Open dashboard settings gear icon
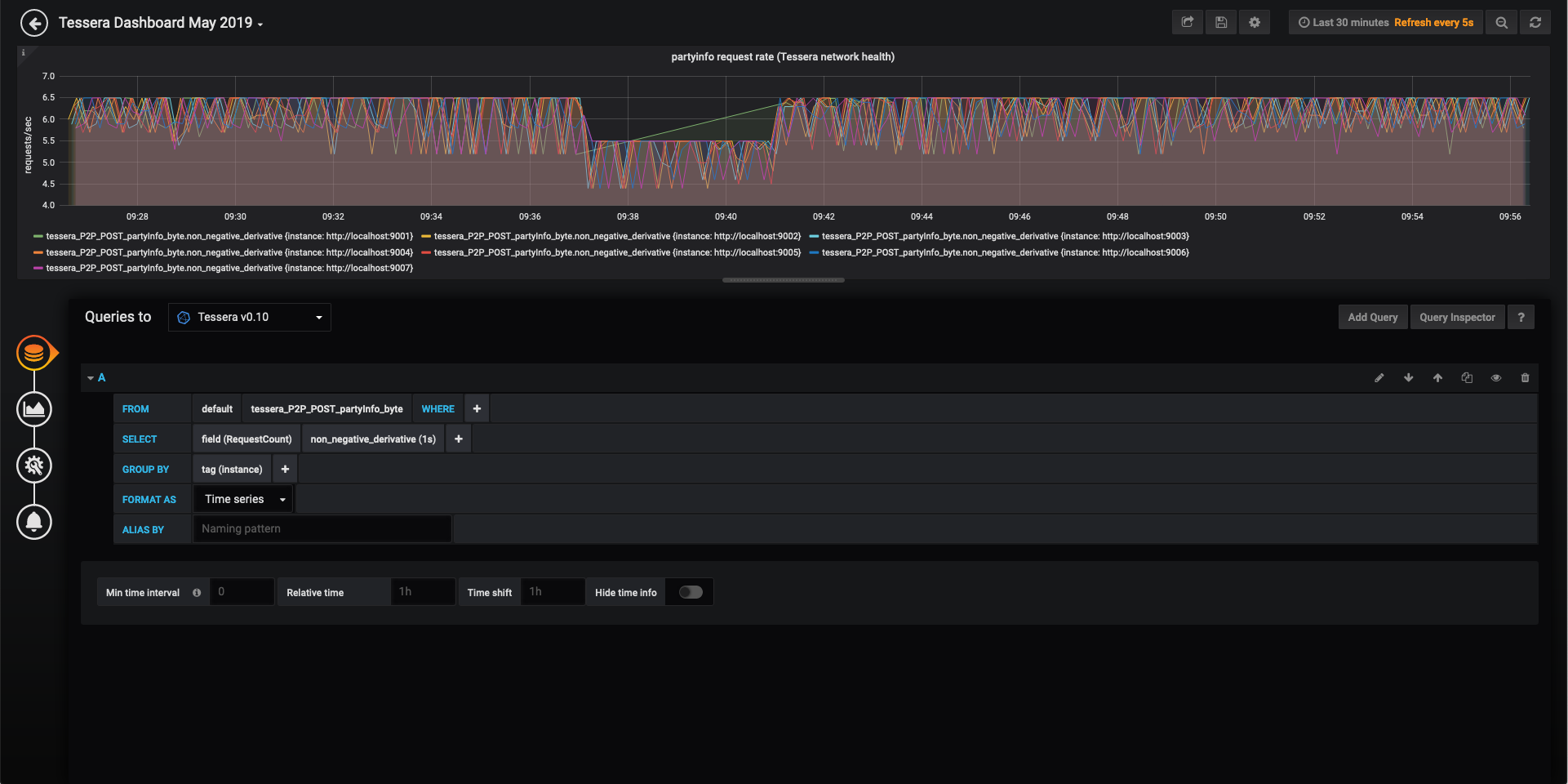The height and width of the screenshot is (784, 1568). [1255, 22]
